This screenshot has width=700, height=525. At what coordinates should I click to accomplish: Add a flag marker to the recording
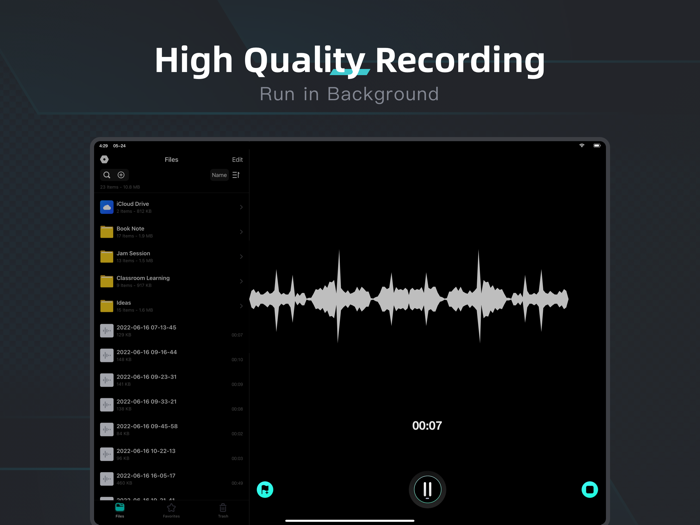point(265,490)
